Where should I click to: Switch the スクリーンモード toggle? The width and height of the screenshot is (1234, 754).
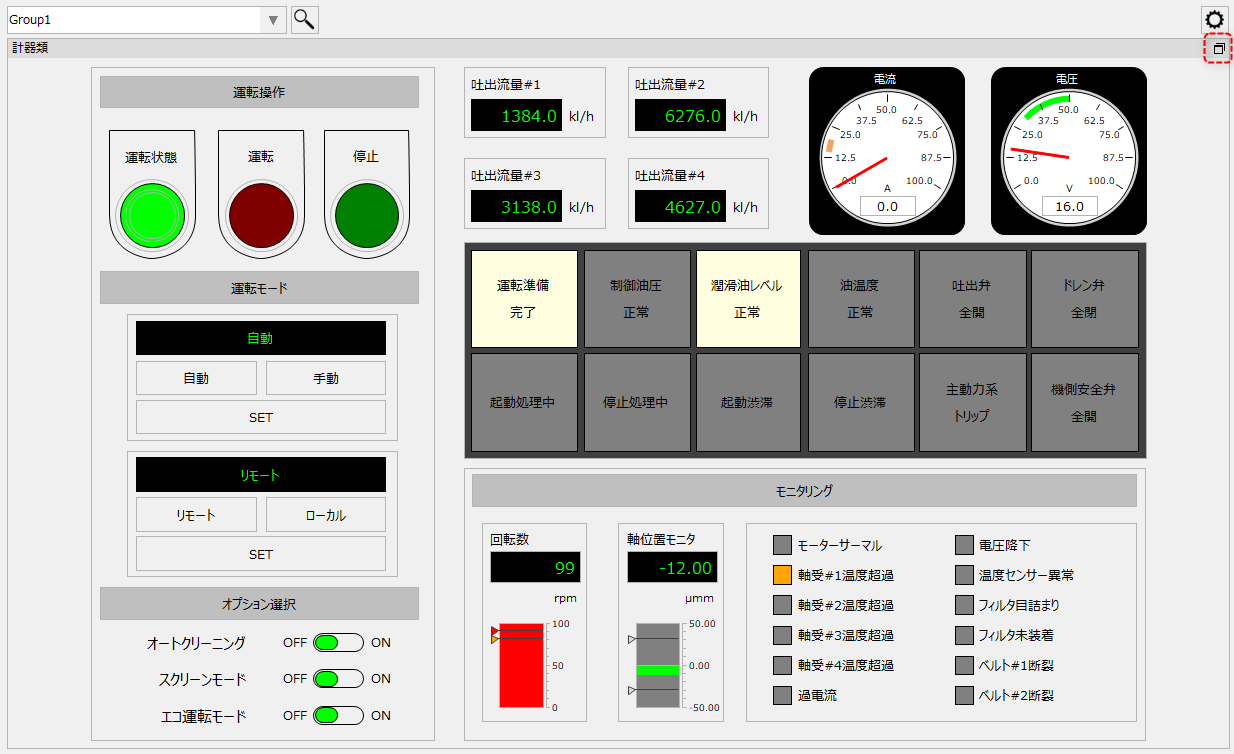click(x=337, y=678)
